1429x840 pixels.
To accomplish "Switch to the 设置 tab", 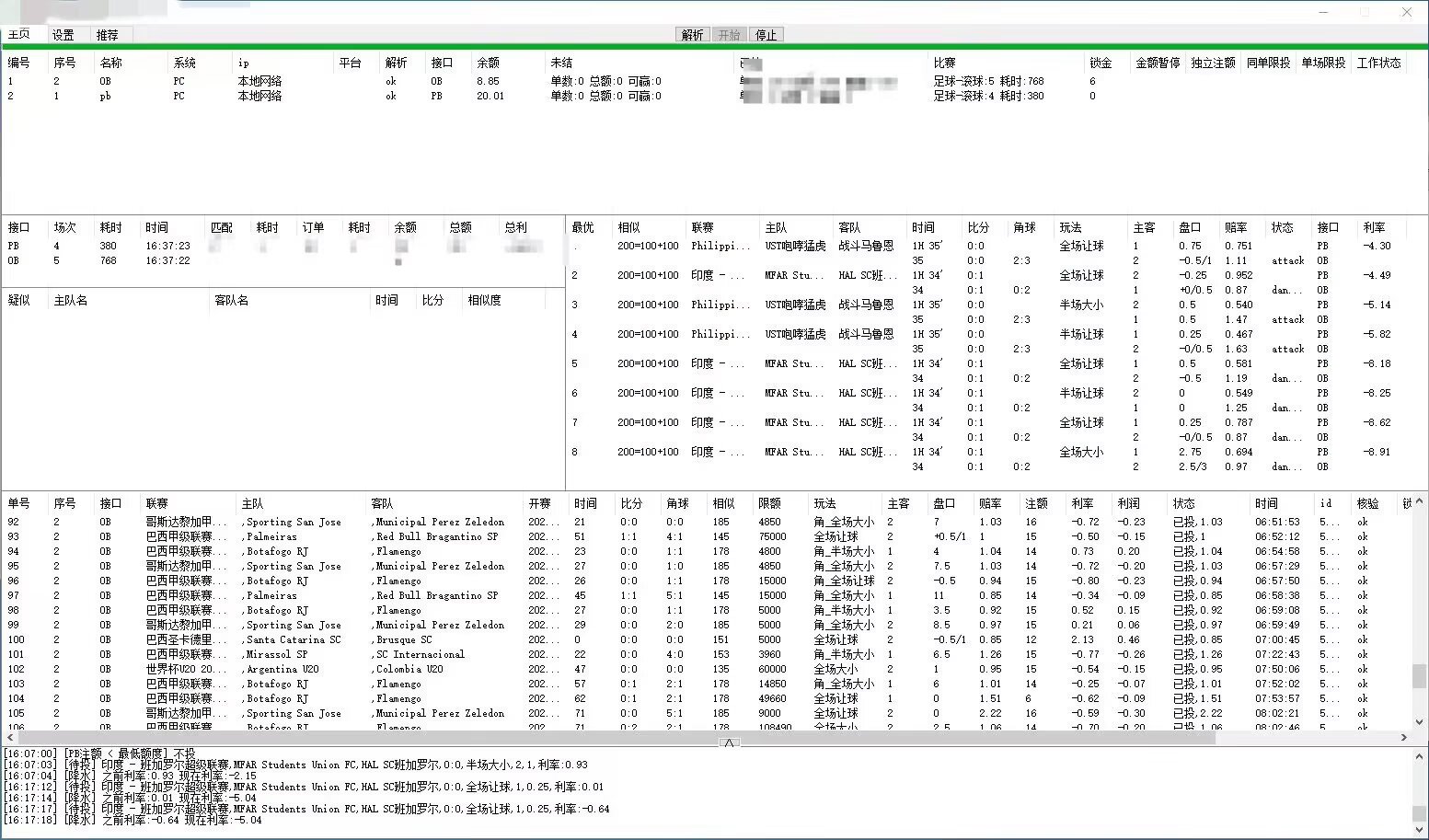I will click(63, 35).
